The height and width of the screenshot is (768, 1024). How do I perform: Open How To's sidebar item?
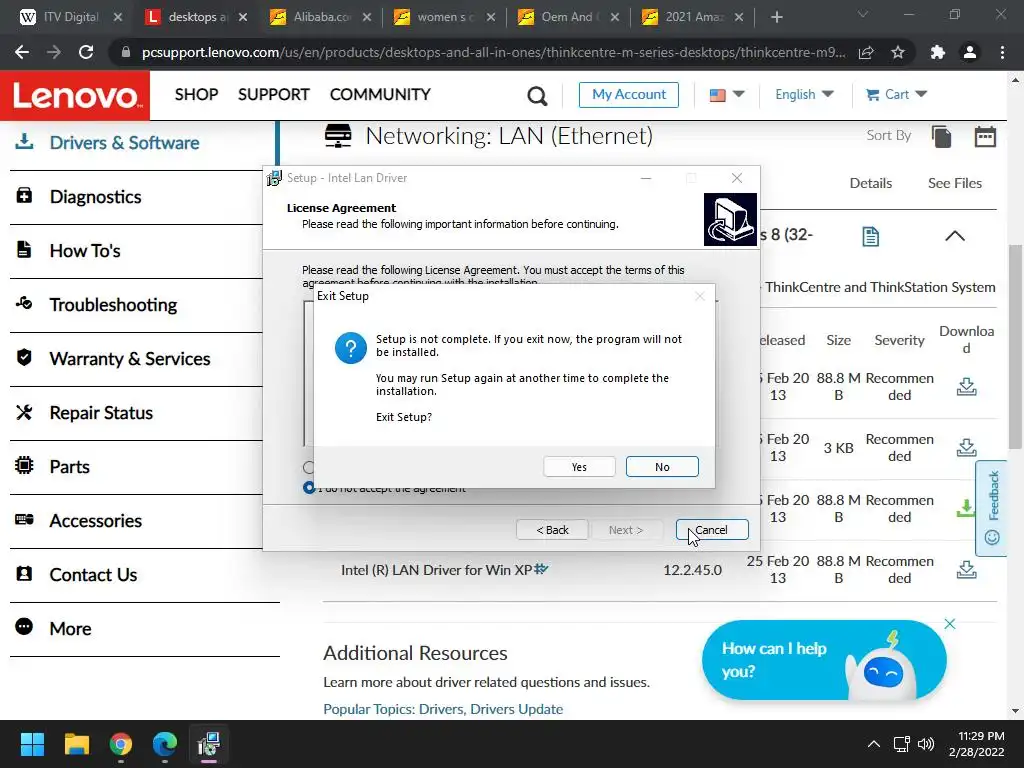(85, 251)
